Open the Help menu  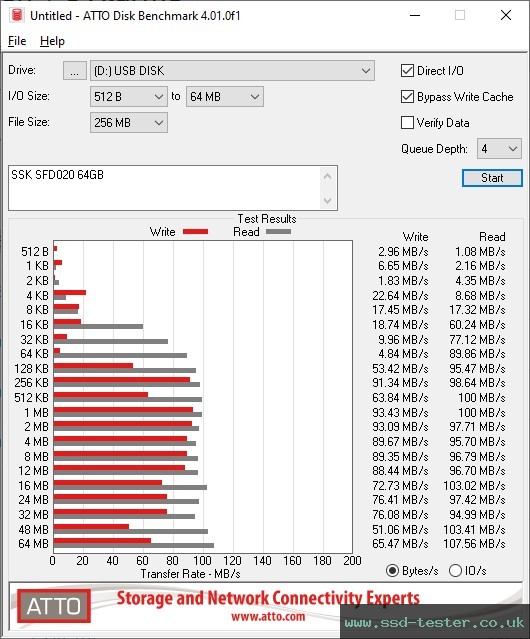click(52, 41)
